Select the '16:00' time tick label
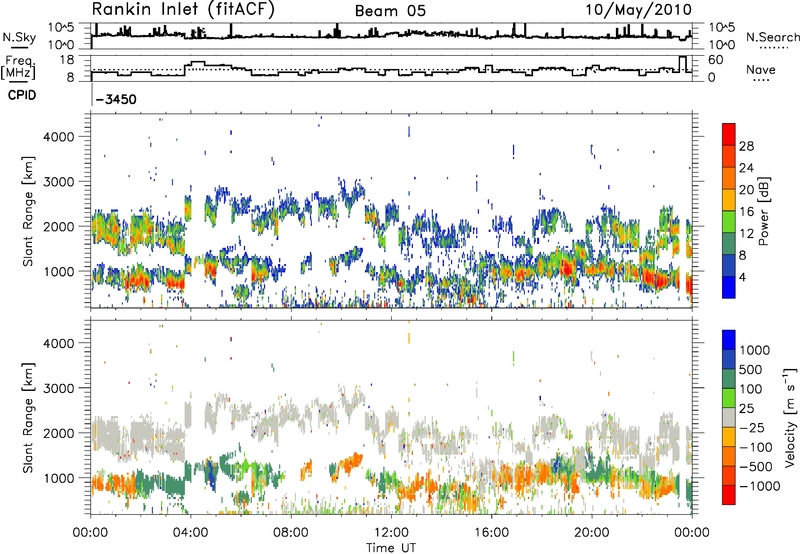 491,533
